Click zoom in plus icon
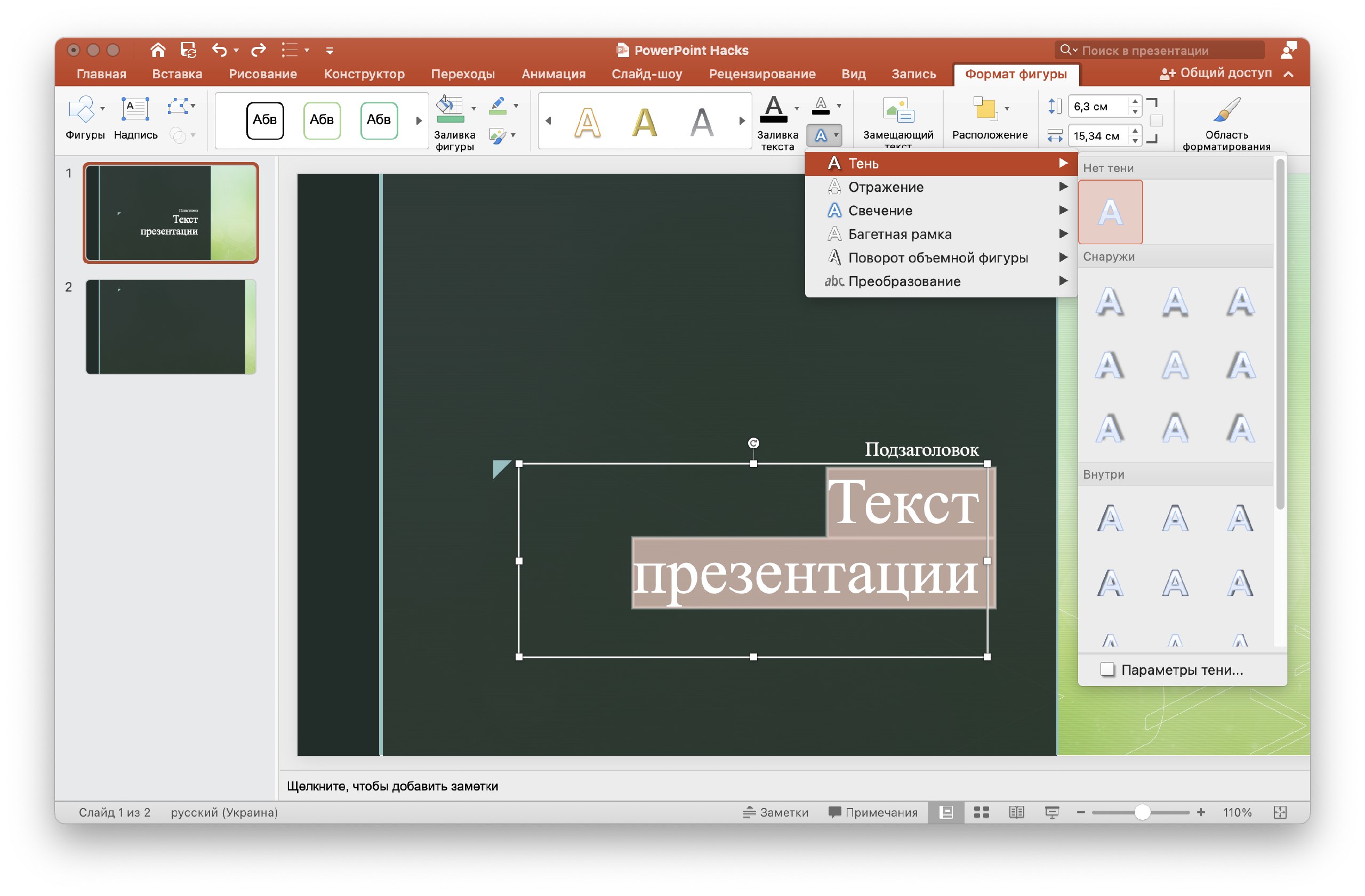The image size is (1365, 896). coord(1201,812)
